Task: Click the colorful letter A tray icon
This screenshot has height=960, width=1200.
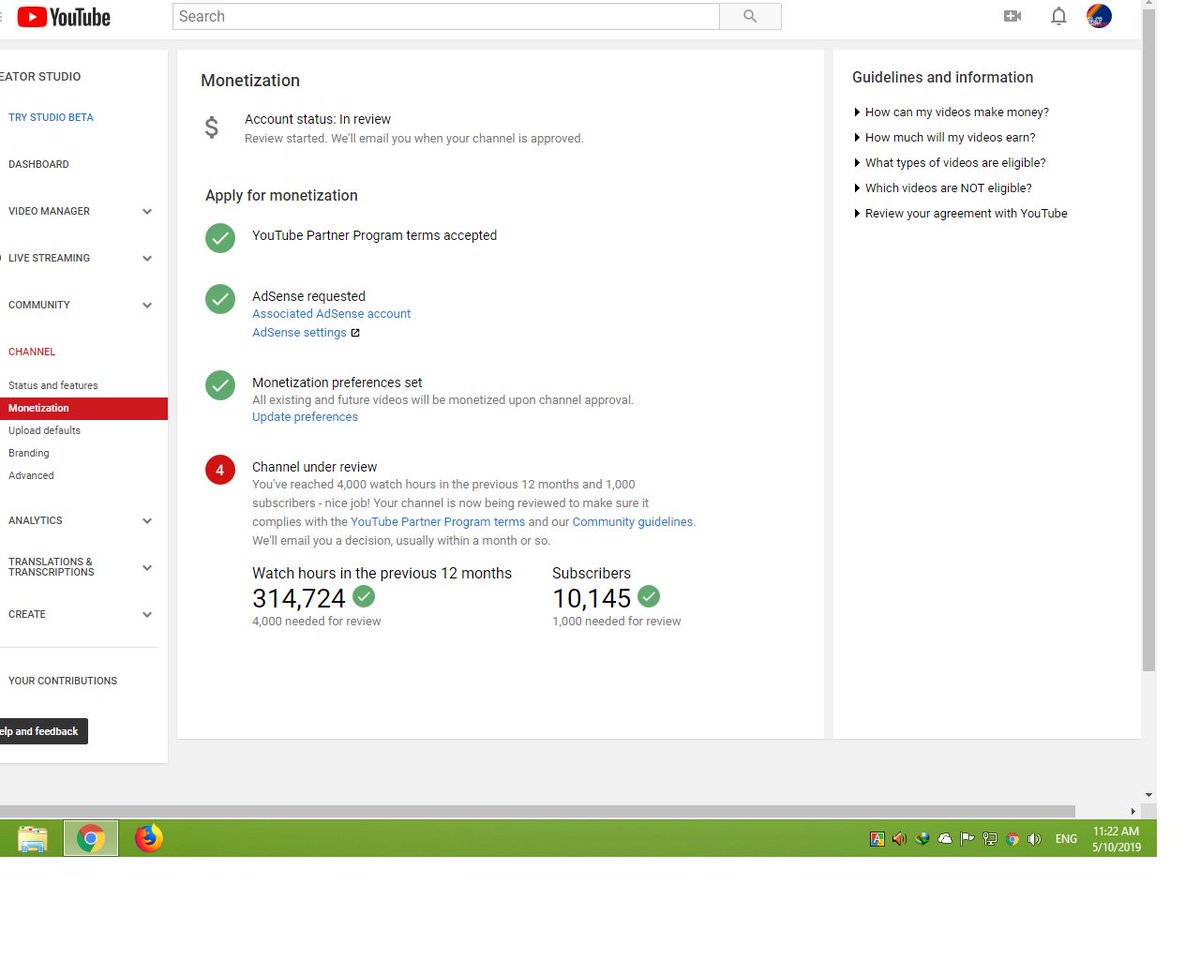Action: click(877, 839)
